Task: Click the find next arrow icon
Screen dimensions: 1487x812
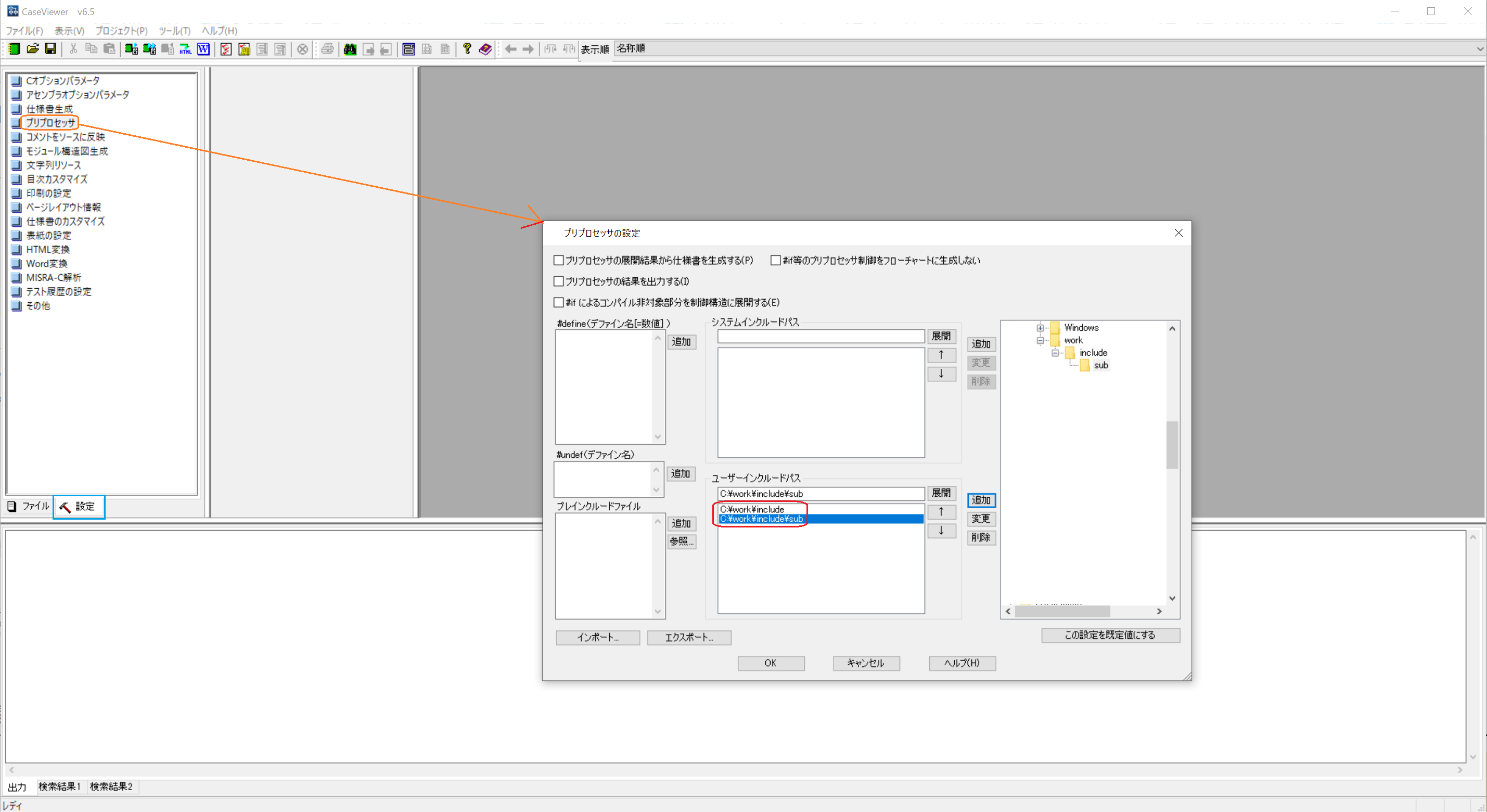Action: click(x=368, y=49)
